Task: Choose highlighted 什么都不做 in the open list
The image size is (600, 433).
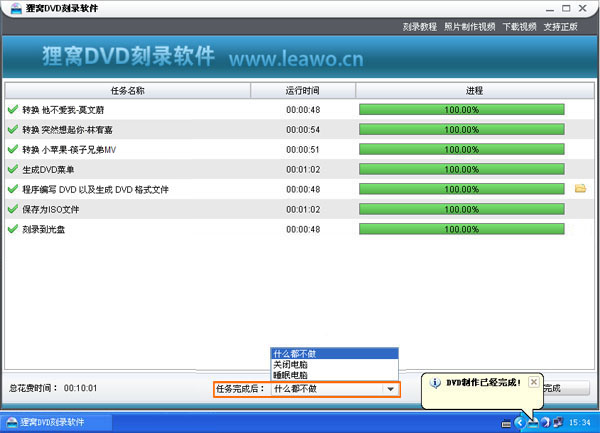Action: coord(334,353)
